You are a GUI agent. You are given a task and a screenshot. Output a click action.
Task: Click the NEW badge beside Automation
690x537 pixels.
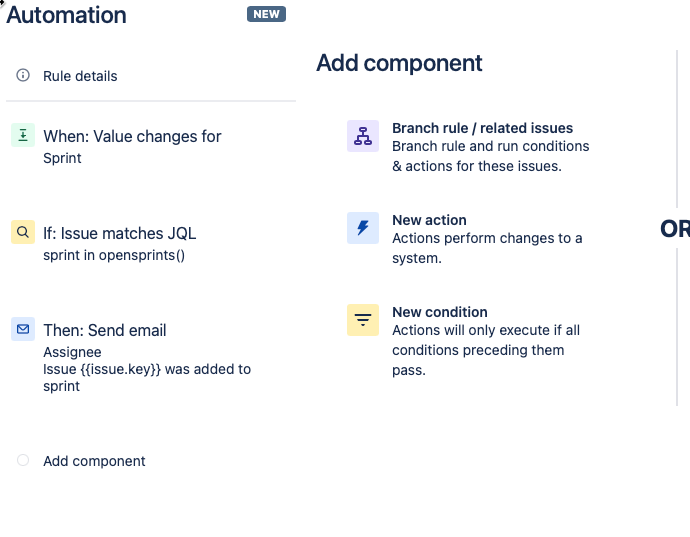[x=266, y=14]
